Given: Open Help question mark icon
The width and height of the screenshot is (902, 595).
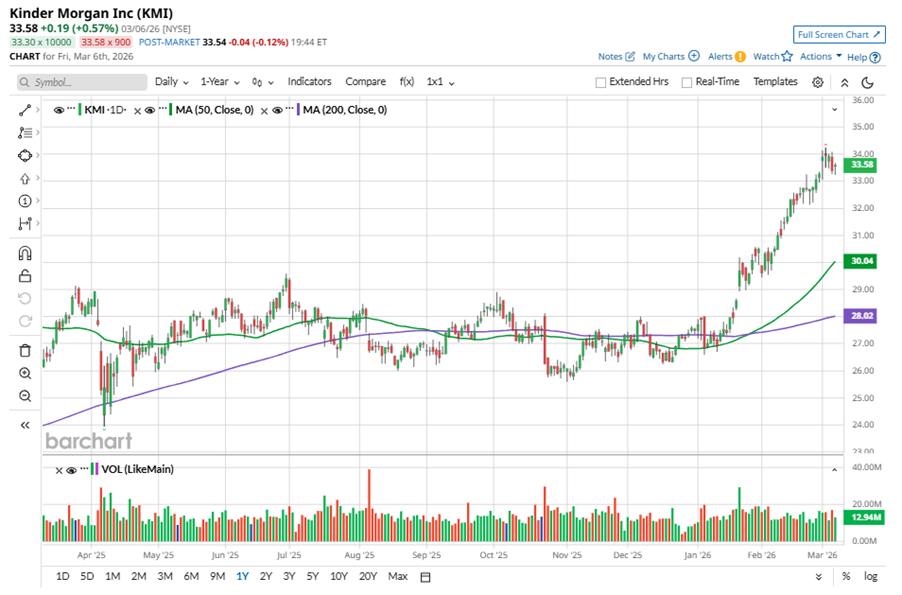Looking at the screenshot, I should click(x=875, y=58).
